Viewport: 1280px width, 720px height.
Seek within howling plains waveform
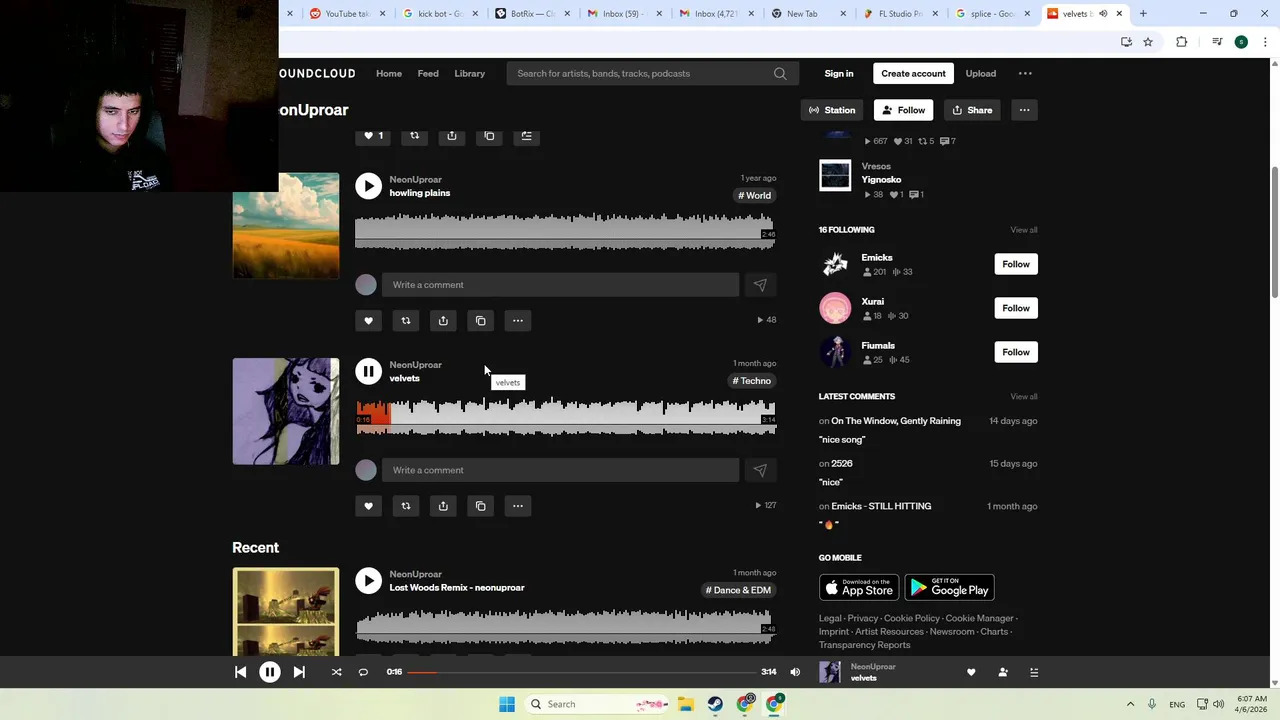(566, 231)
